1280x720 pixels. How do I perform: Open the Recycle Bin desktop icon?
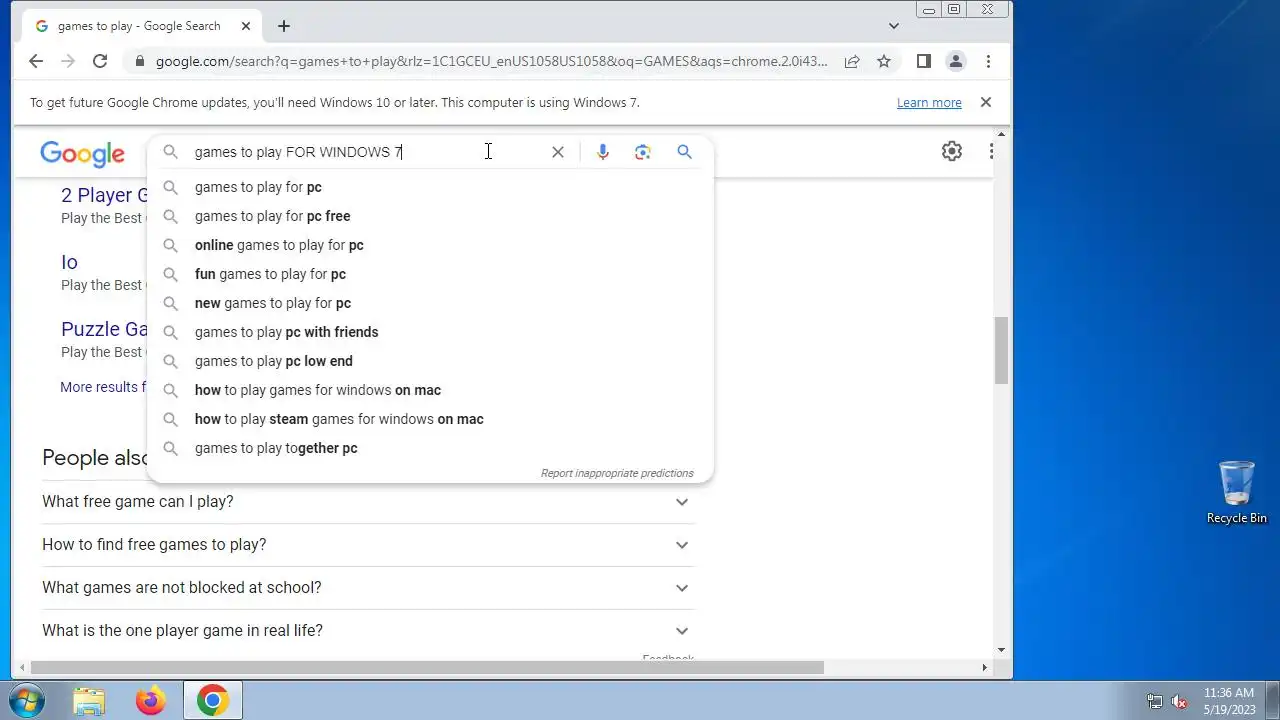(1237, 492)
